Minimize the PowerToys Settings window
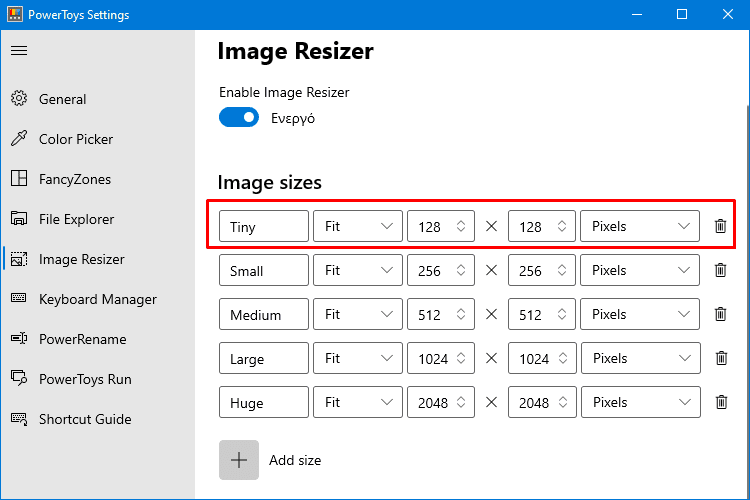Viewport: 750px width, 500px height. click(x=637, y=14)
